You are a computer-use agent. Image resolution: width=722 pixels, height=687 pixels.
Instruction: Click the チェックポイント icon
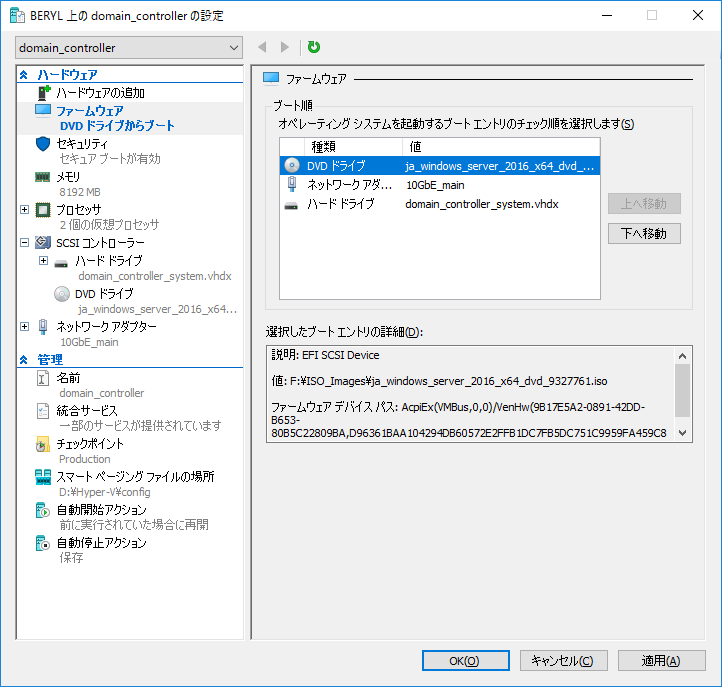click(x=43, y=444)
